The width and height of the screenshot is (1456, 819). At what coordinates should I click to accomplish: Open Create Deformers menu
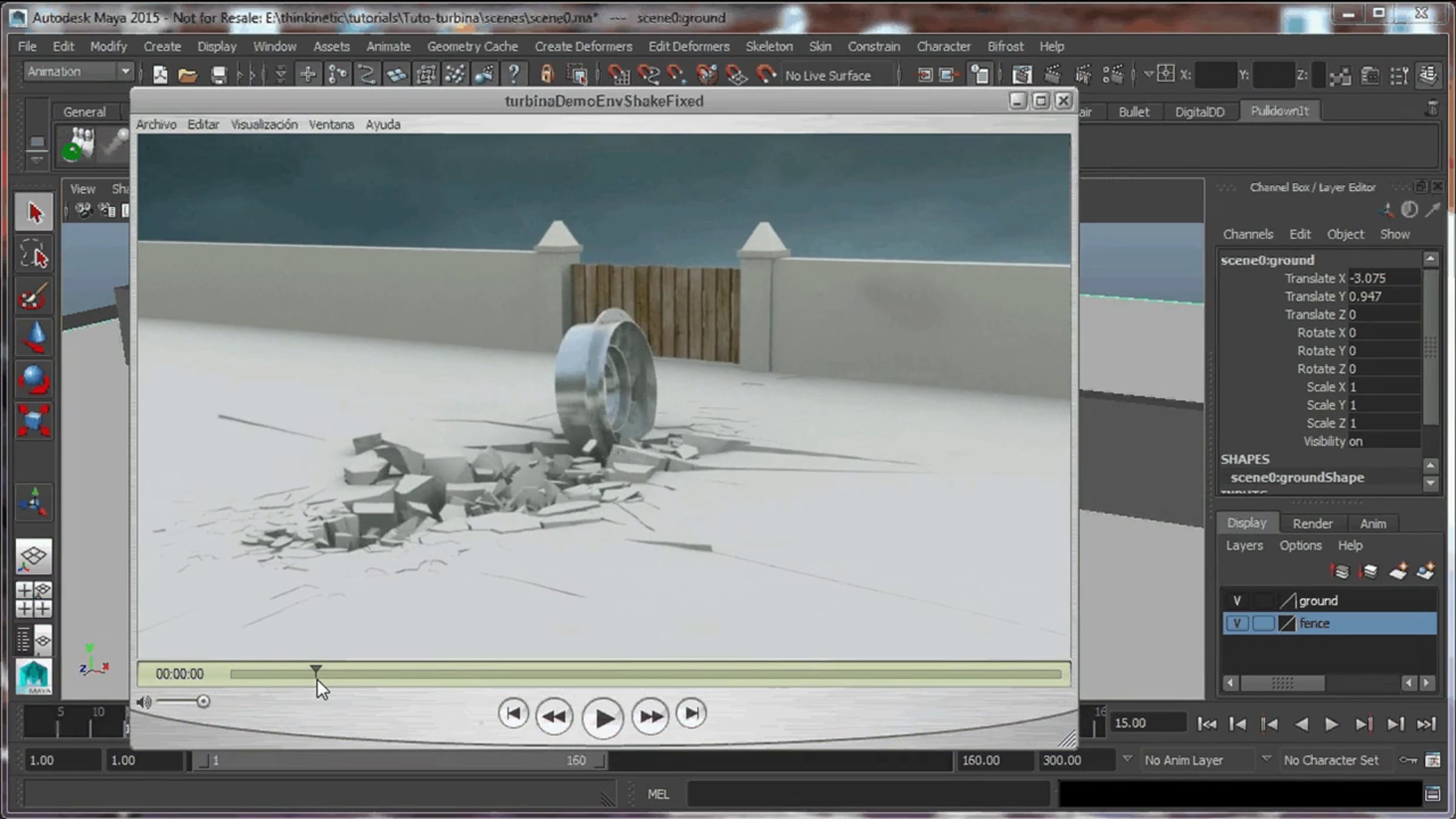pyautogui.click(x=583, y=46)
